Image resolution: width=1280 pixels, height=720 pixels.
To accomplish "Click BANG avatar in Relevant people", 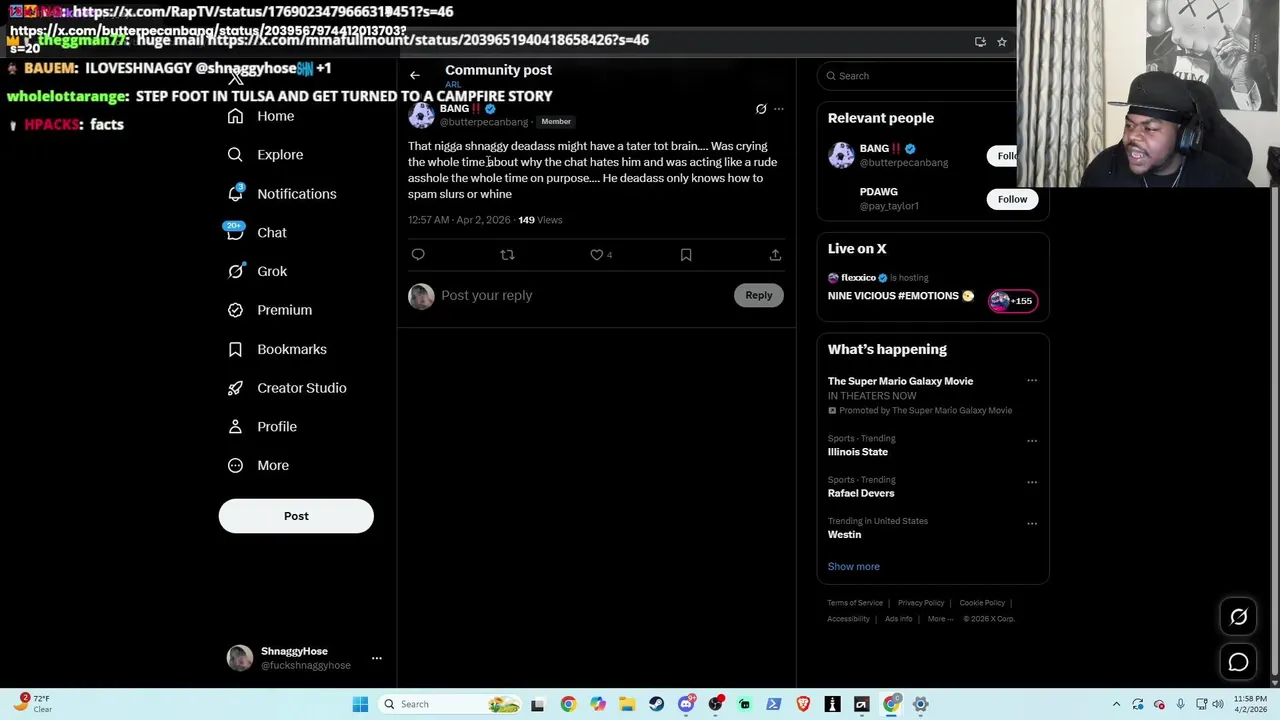I will [x=841, y=155].
